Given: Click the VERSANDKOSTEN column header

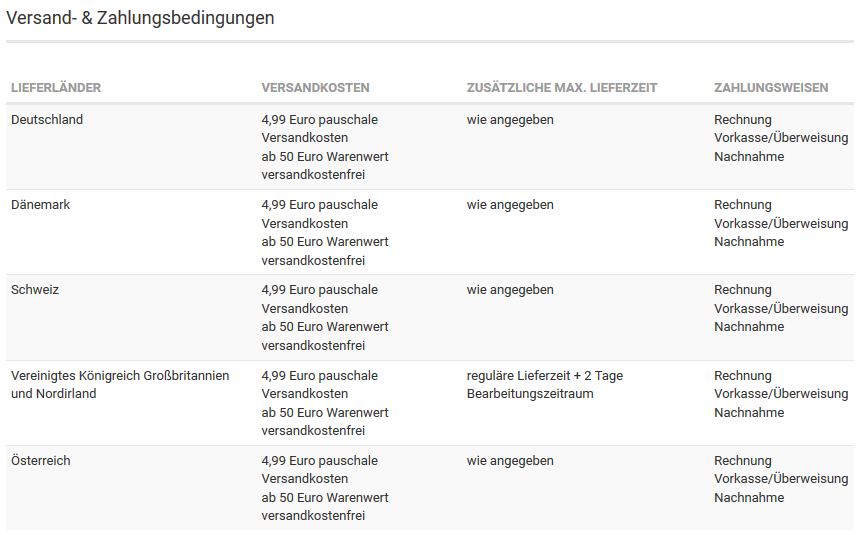Looking at the screenshot, I should 316,88.
